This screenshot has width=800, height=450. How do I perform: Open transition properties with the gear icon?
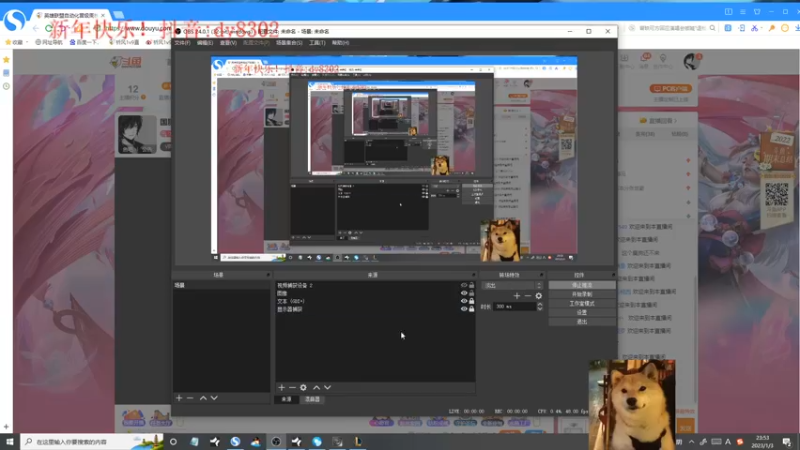pos(539,296)
